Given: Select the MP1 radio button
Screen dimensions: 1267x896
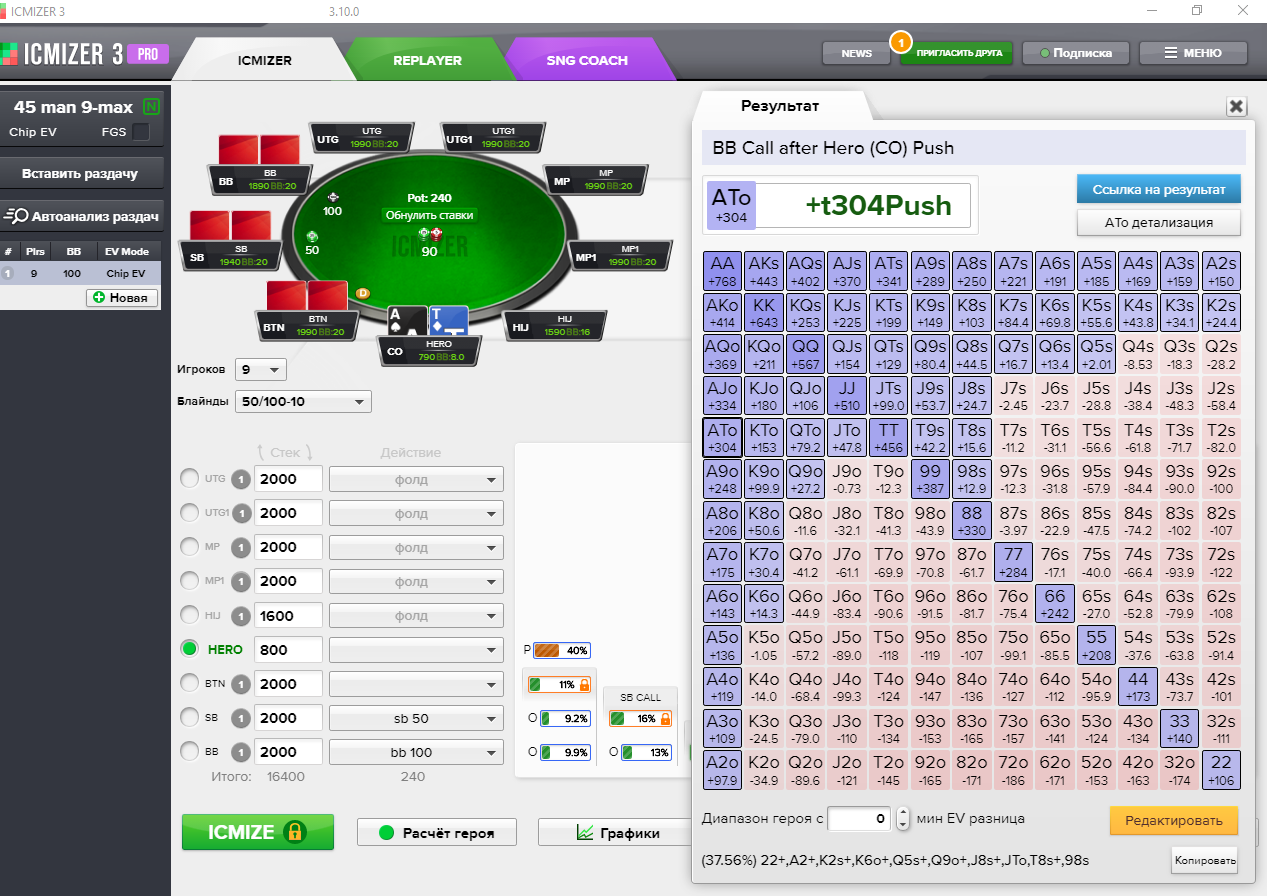Looking at the screenshot, I should pos(189,581).
